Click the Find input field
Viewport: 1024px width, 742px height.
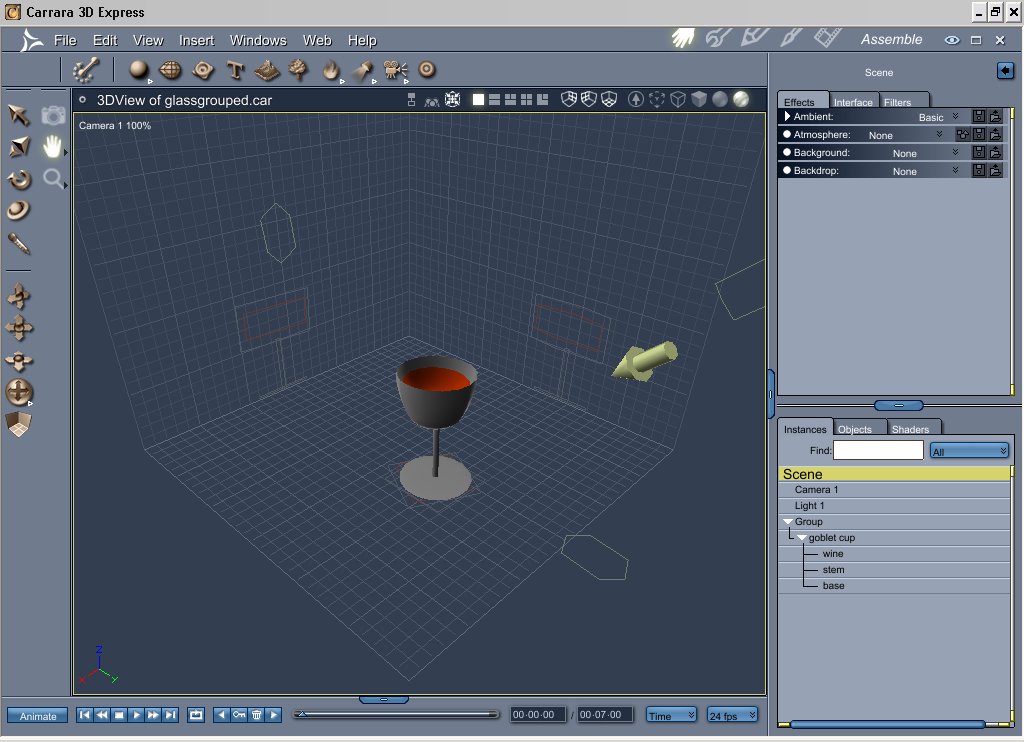pyautogui.click(x=878, y=451)
